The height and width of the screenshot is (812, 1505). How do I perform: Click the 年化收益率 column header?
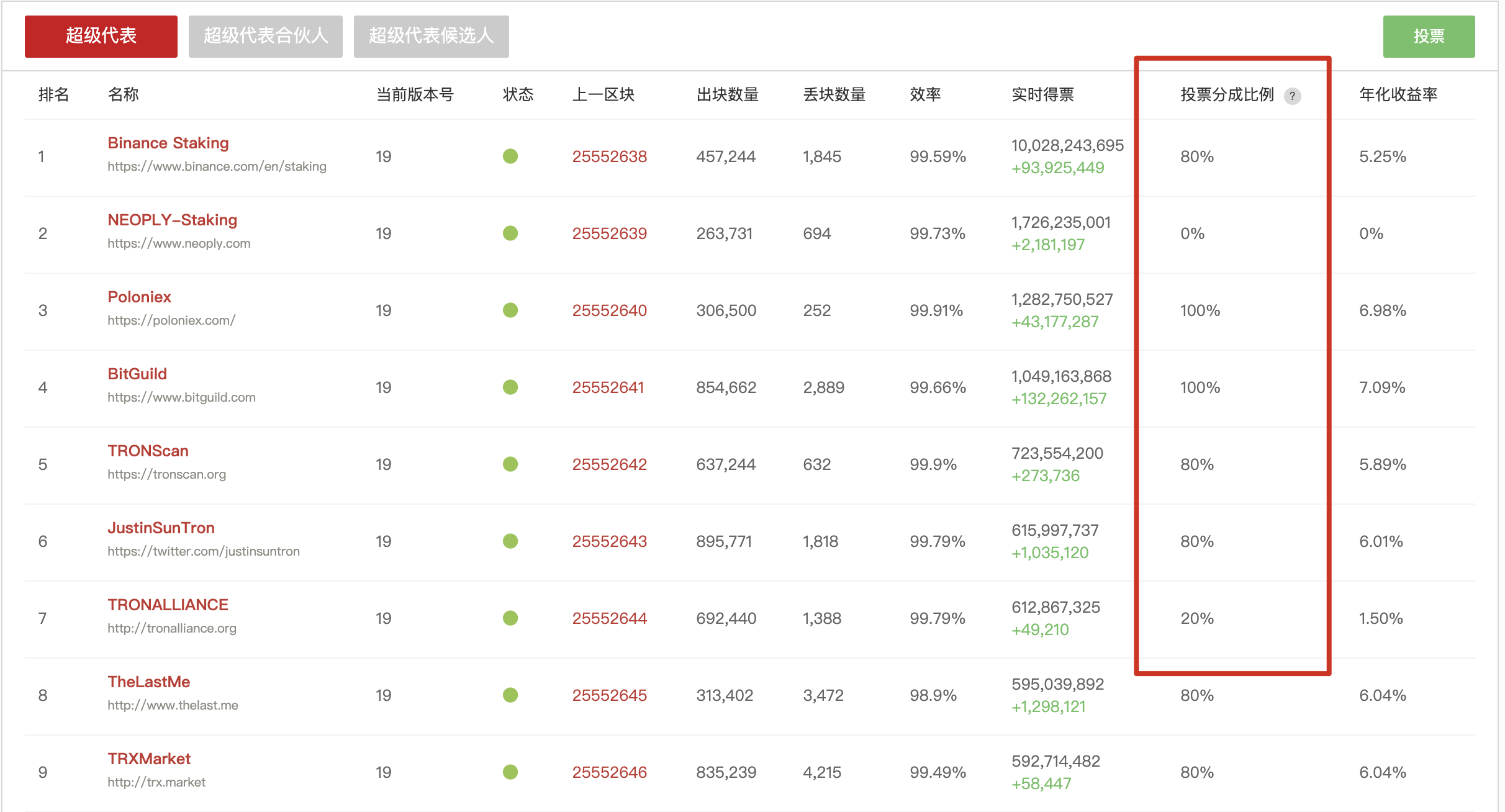[1398, 94]
